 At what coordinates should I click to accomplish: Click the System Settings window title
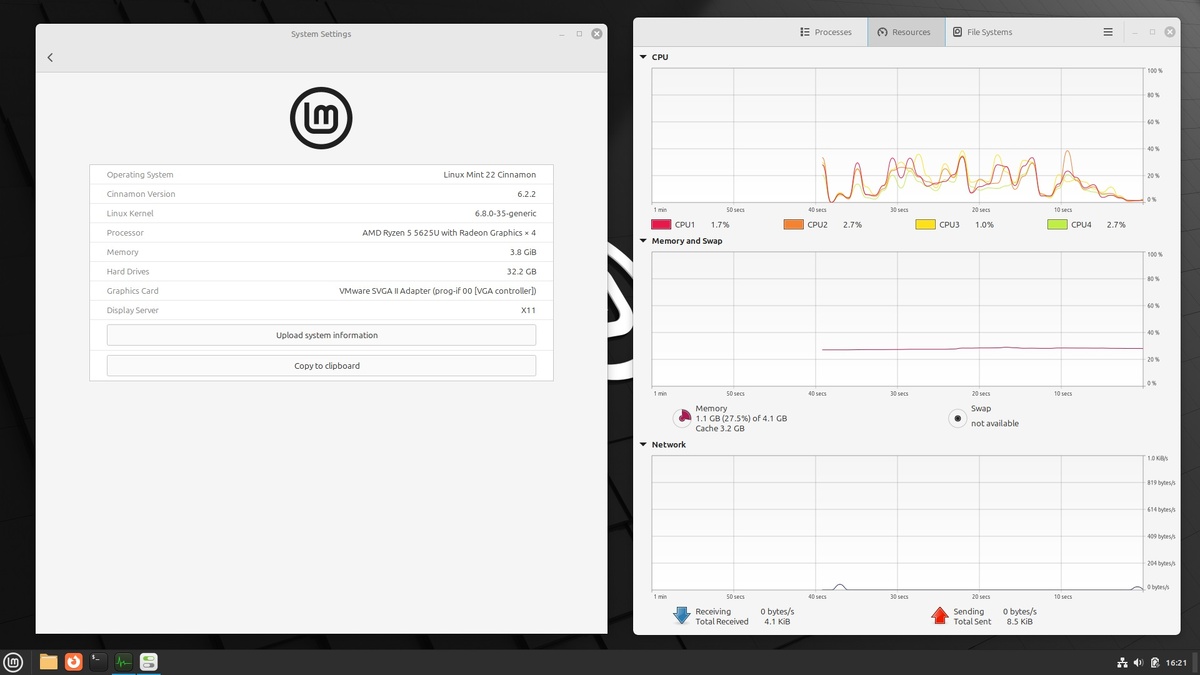click(x=321, y=34)
